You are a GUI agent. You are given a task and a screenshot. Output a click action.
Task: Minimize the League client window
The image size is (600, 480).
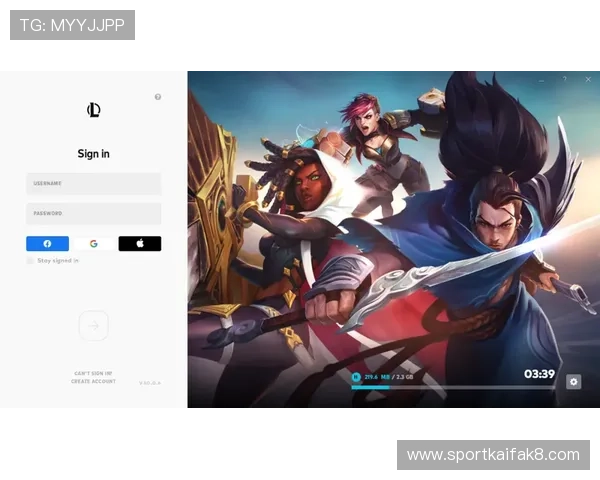pos(542,79)
